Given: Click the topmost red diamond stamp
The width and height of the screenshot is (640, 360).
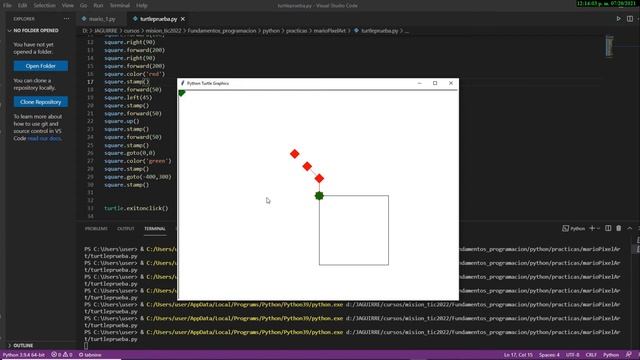Looking at the screenshot, I should coord(294,154).
